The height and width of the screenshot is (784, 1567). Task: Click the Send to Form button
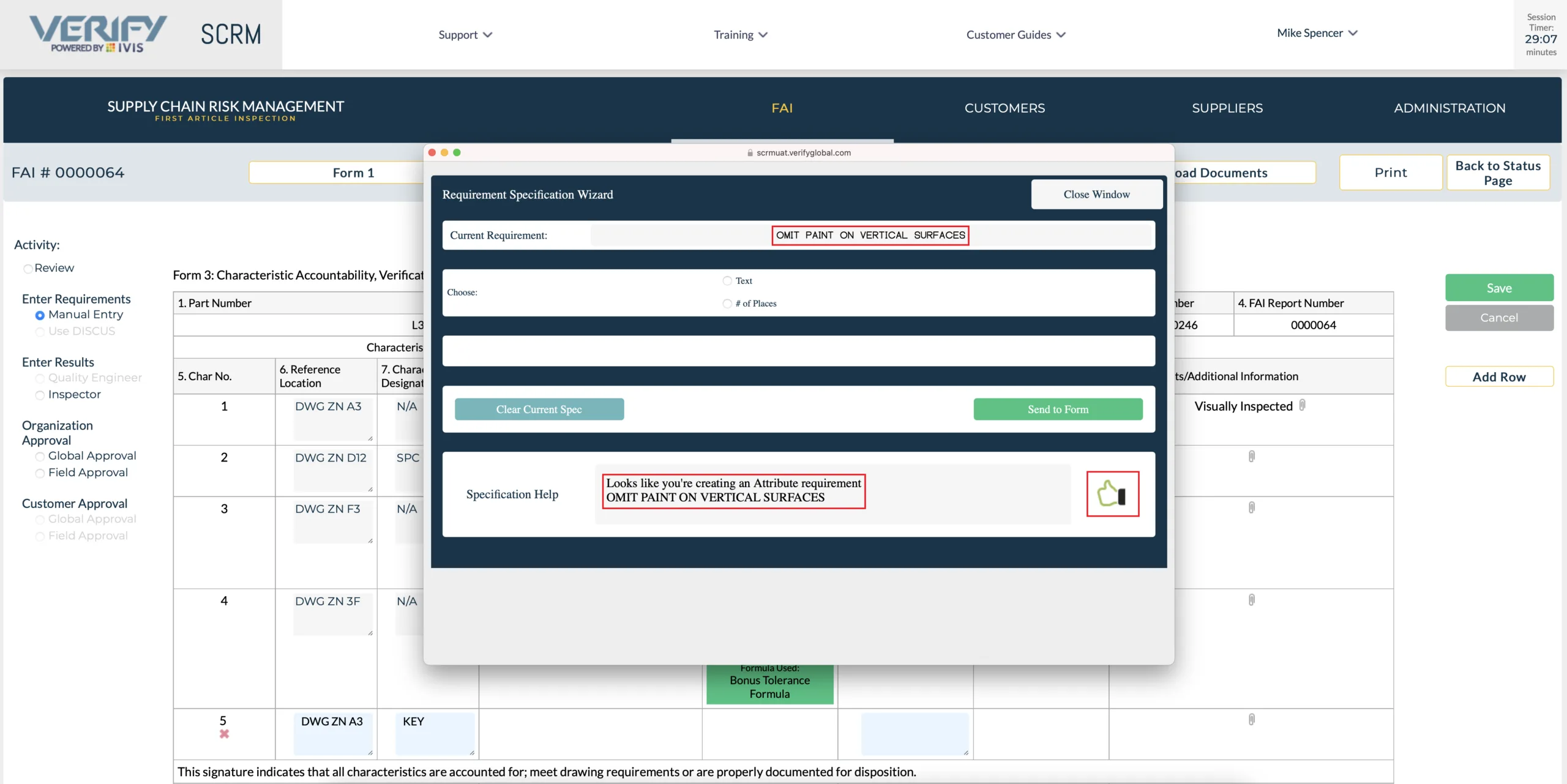(1058, 409)
